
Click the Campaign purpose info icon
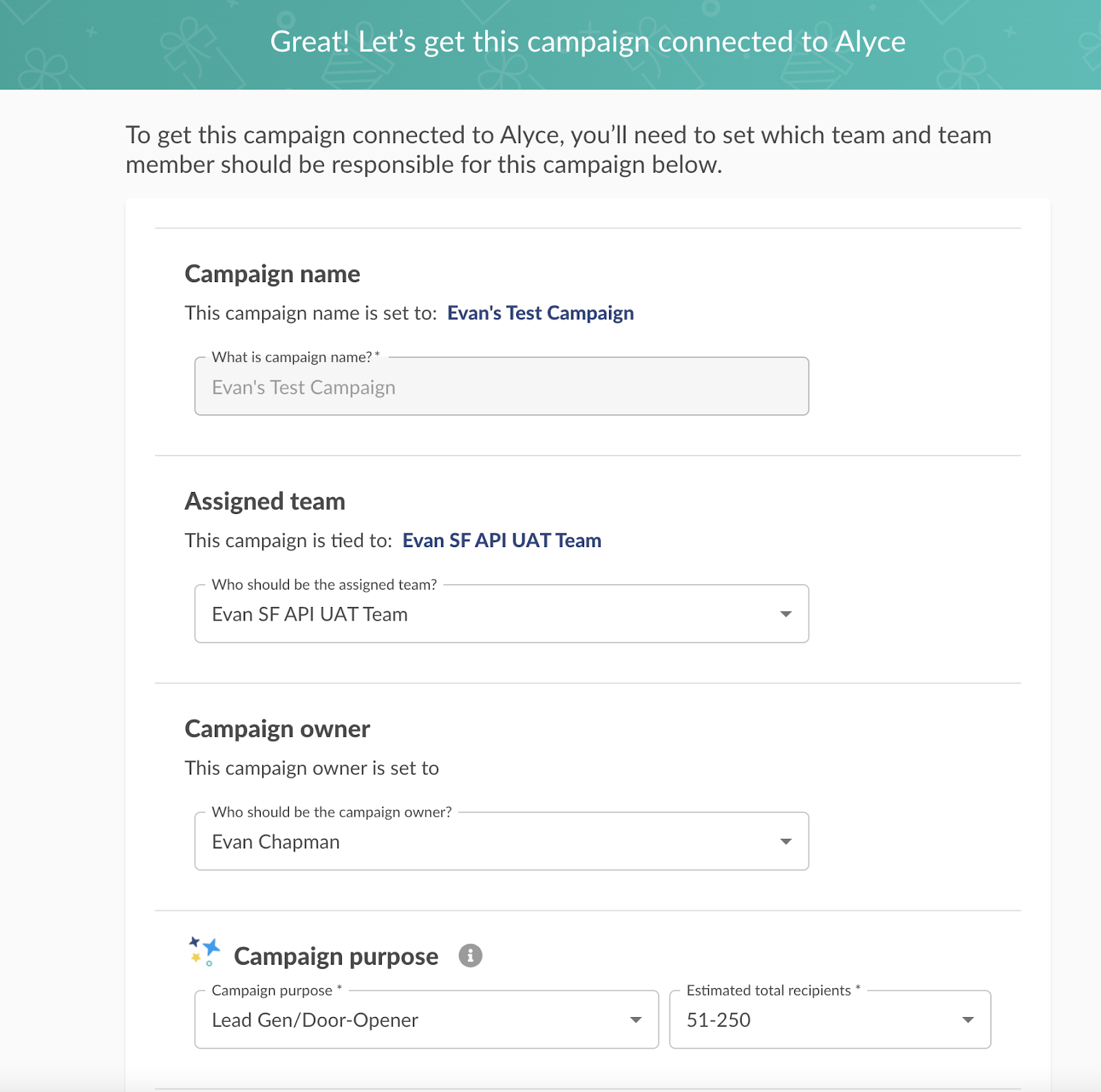[471, 955]
